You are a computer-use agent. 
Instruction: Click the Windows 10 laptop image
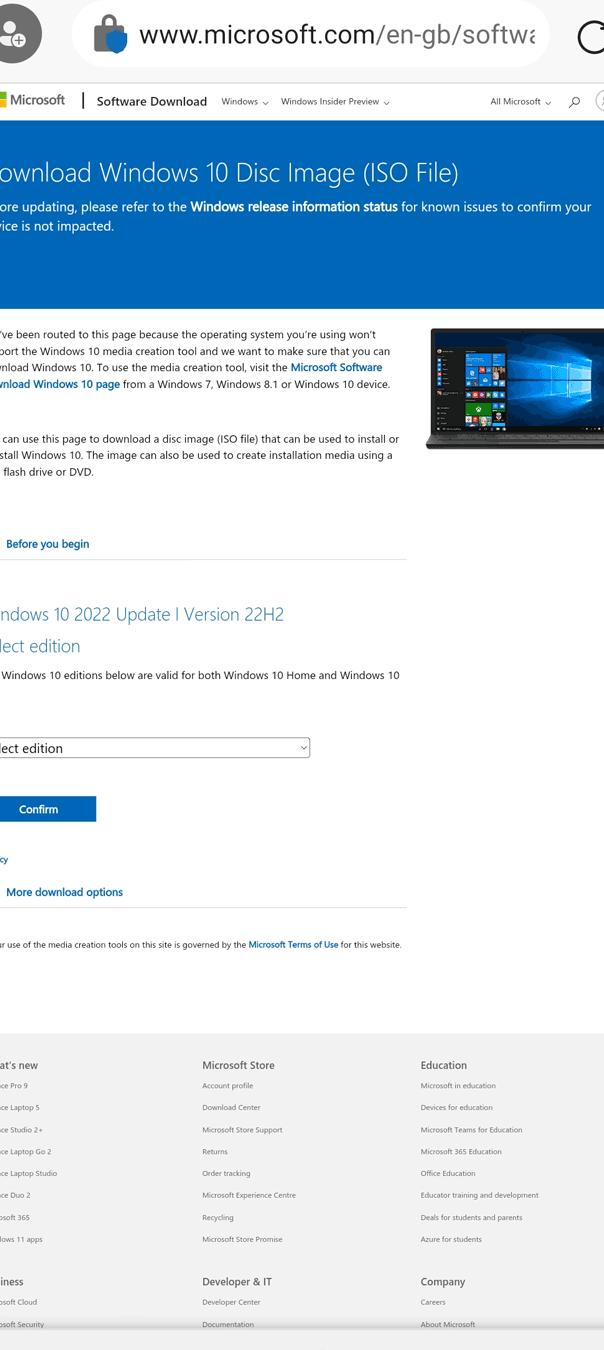point(515,388)
